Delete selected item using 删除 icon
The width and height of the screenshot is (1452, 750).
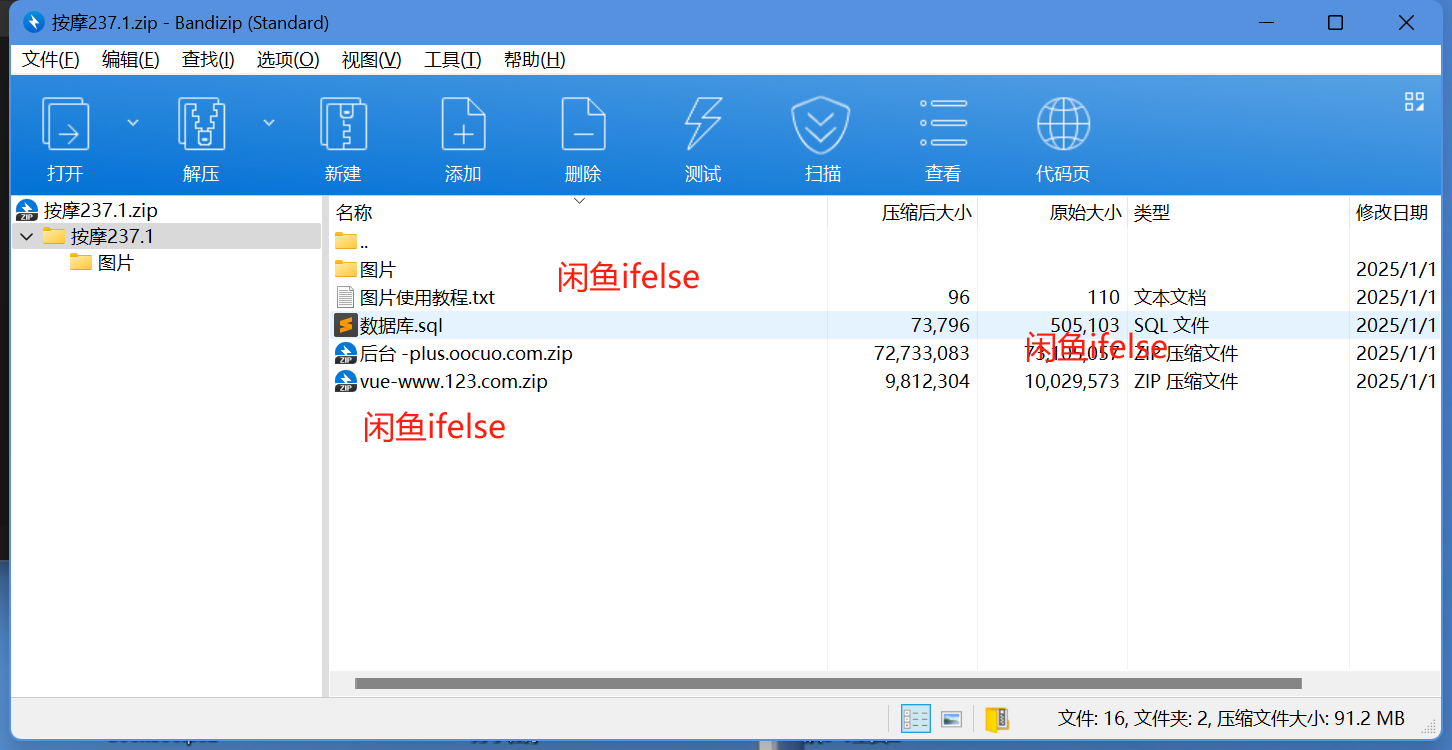coord(583,135)
